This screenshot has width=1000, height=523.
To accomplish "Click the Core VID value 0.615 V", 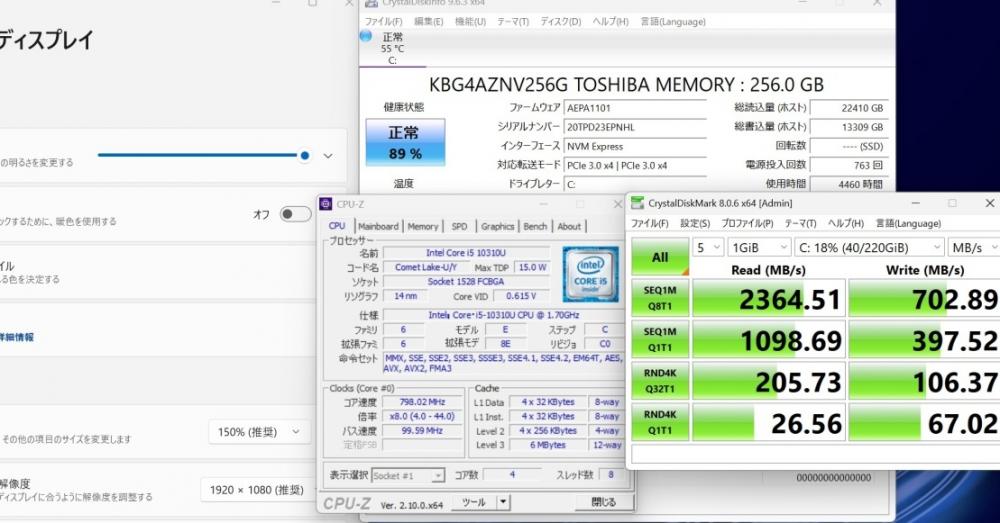I will (x=521, y=296).
